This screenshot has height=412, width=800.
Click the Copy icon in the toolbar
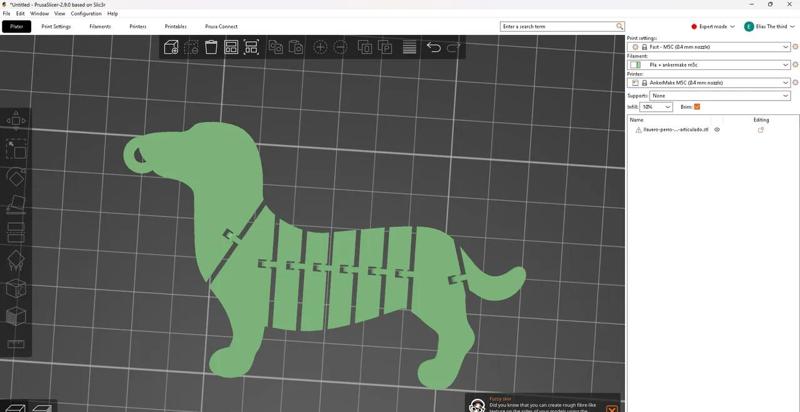276,47
